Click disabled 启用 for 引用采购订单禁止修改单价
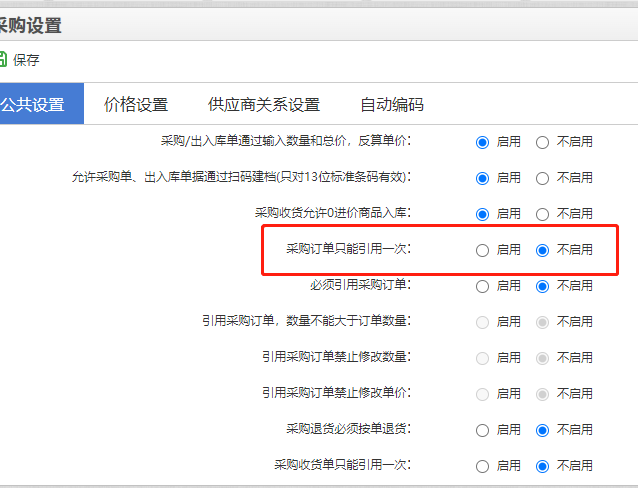 tap(483, 394)
